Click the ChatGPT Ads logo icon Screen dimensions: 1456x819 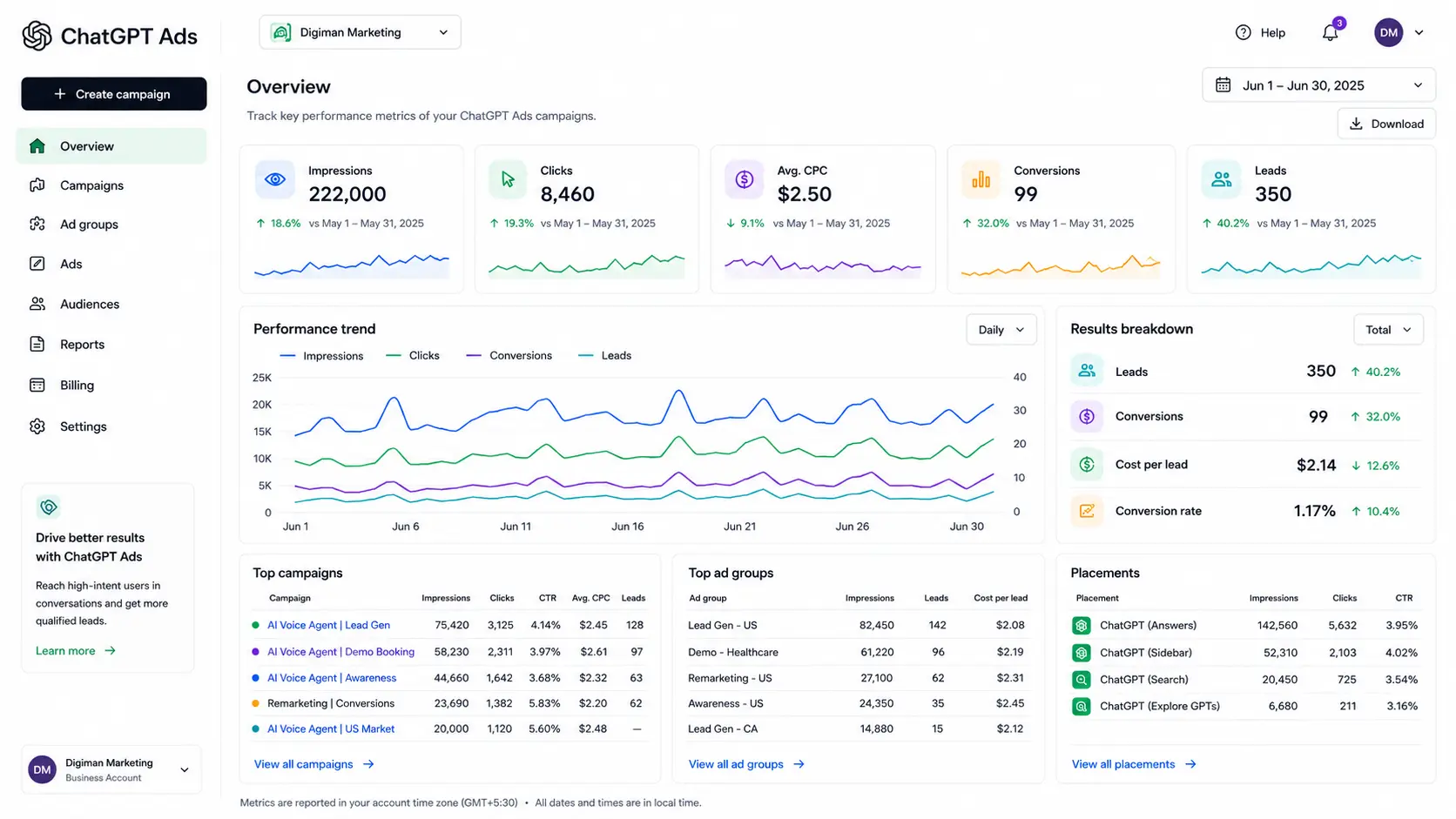(x=37, y=36)
